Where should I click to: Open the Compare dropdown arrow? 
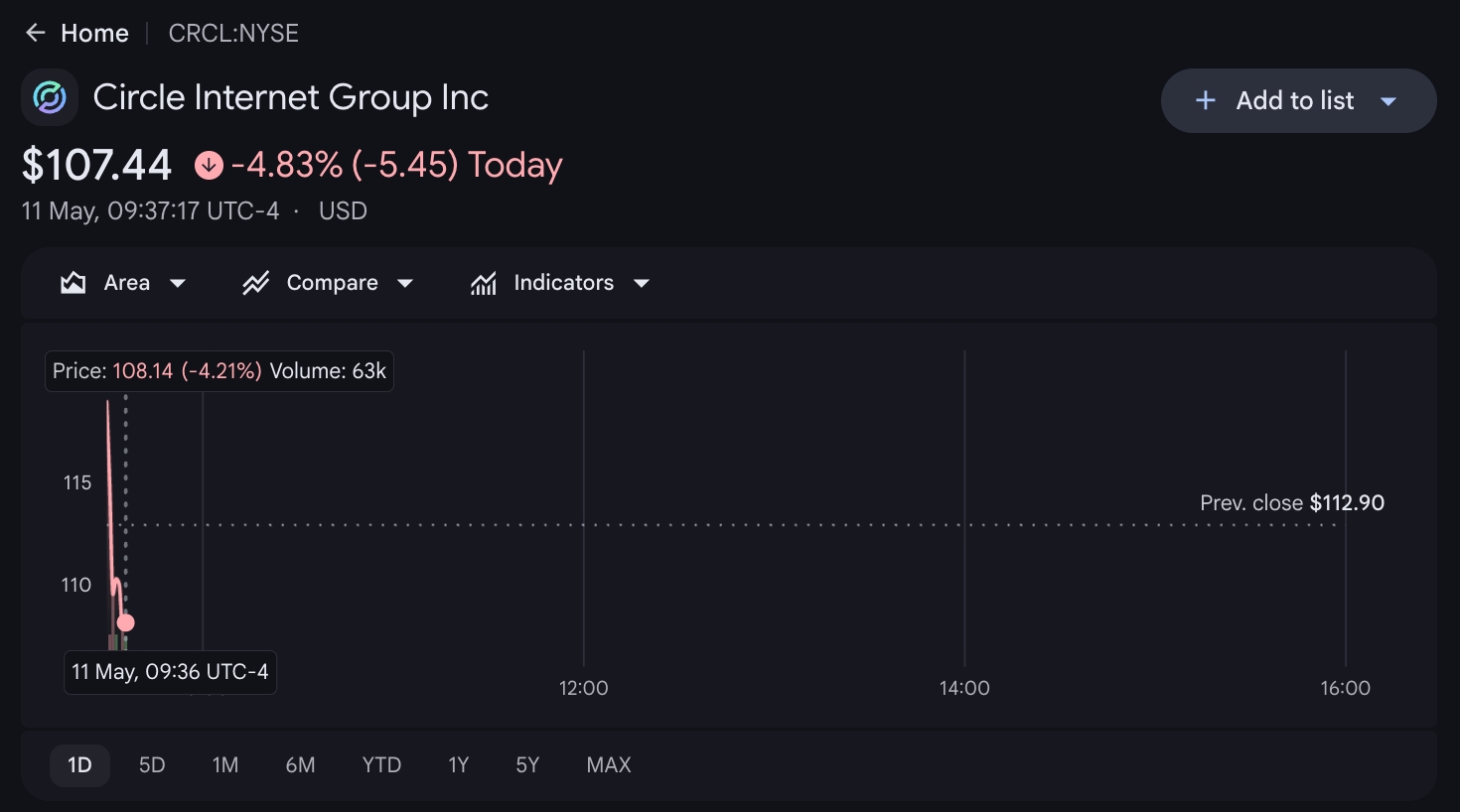[x=405, y=284]
